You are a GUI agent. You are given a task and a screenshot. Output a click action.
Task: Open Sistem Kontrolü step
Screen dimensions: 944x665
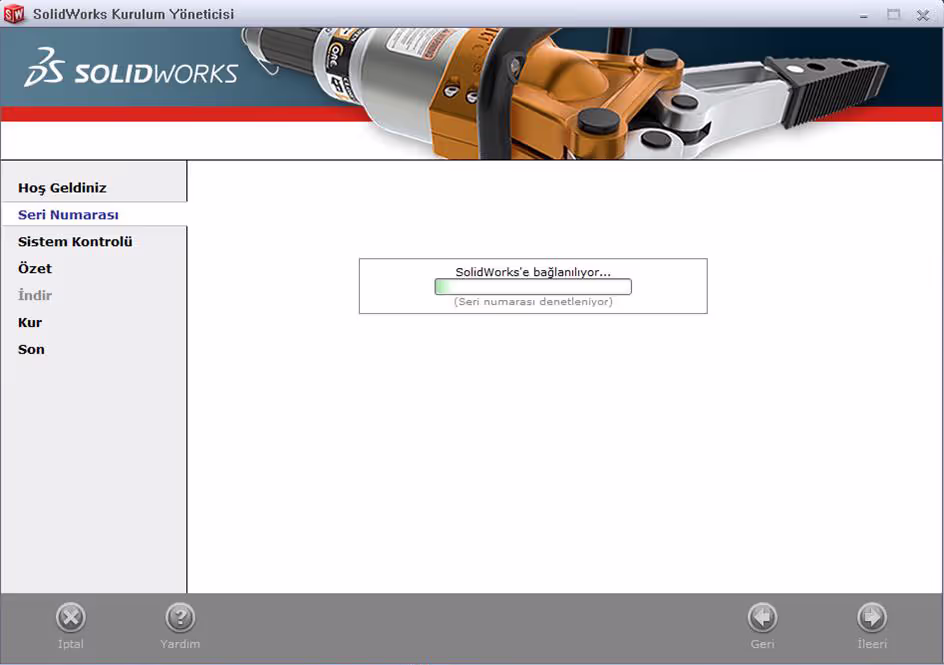tap(75, 241)
